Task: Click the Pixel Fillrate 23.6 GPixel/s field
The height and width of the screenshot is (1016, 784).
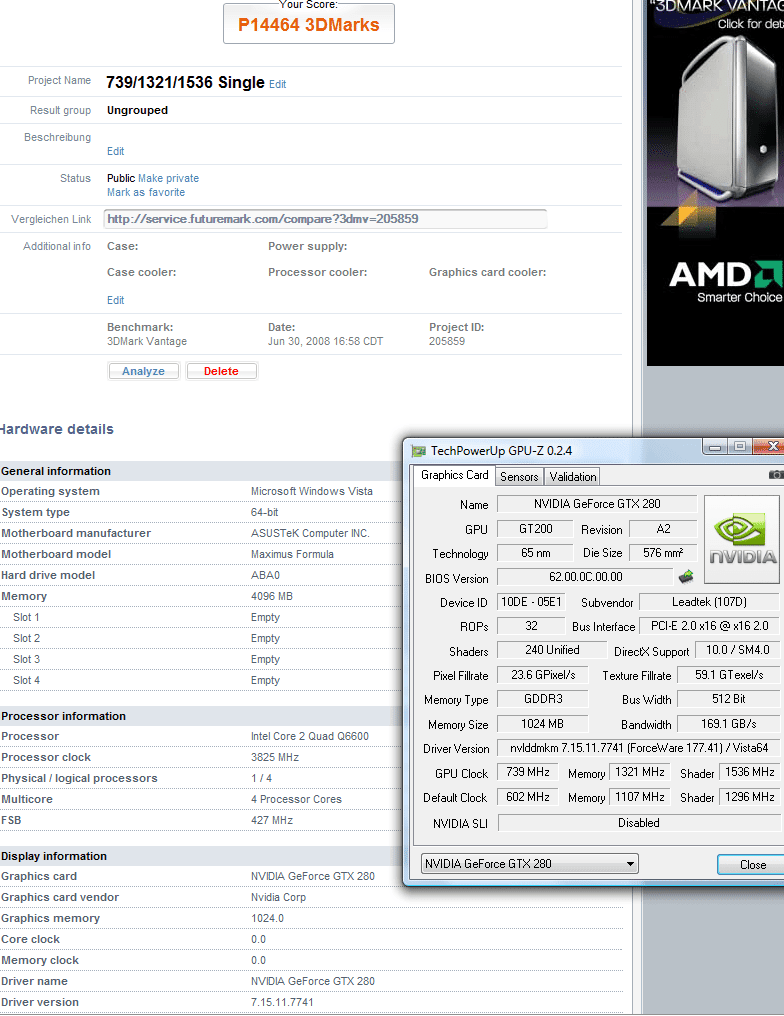Action: (543, 675)
